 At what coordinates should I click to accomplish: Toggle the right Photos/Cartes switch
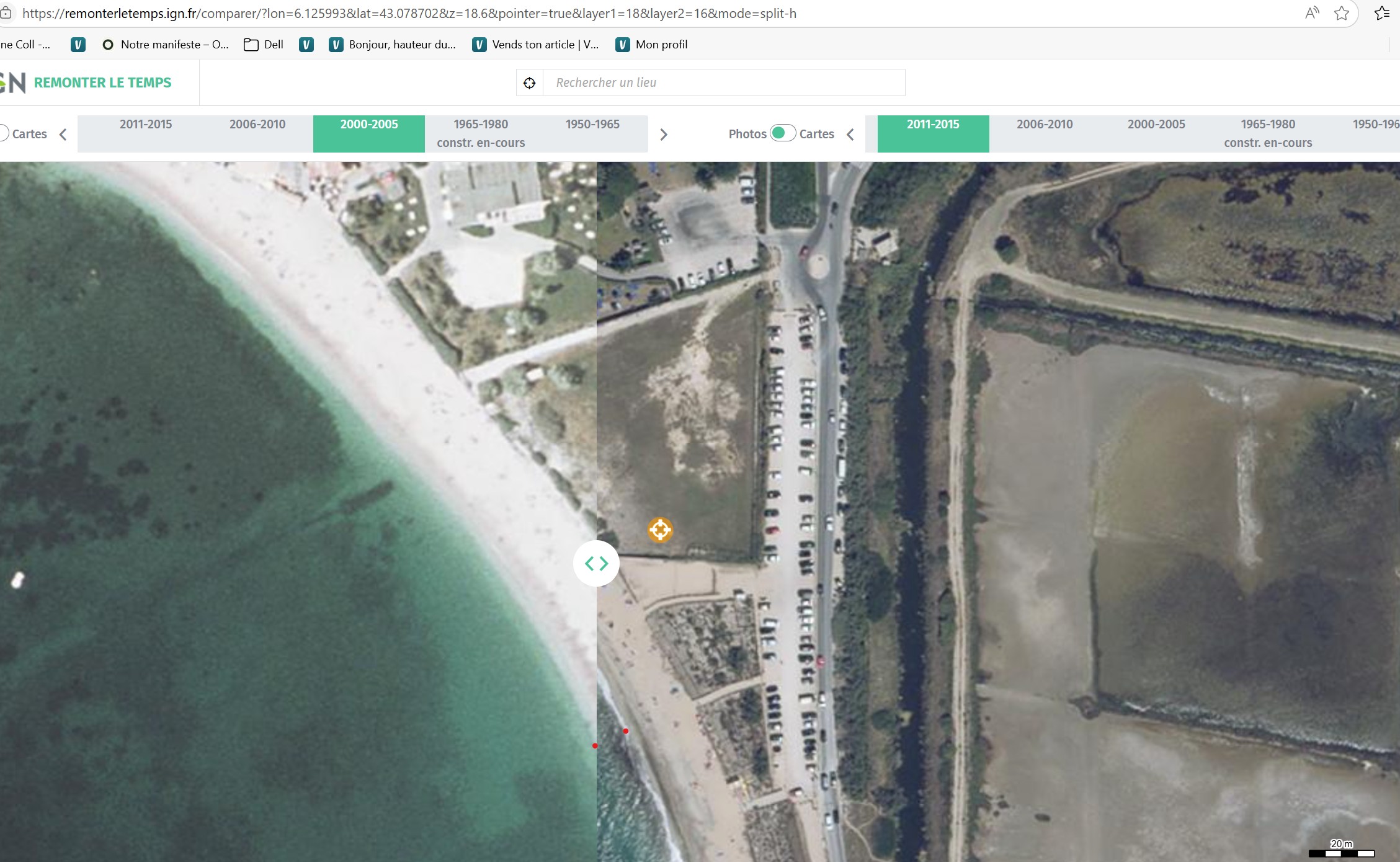782,133
